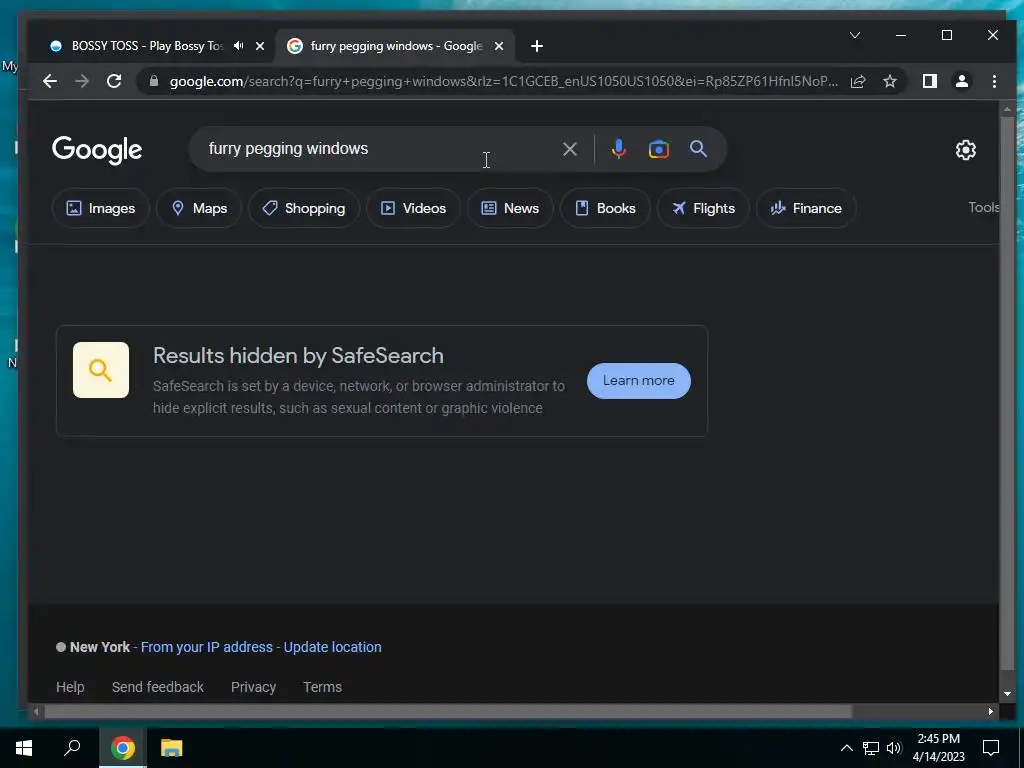Viewport: 1024px width, 768px height.
Task: Switch to the Bossy Toss tab
Action: (147, 46)
